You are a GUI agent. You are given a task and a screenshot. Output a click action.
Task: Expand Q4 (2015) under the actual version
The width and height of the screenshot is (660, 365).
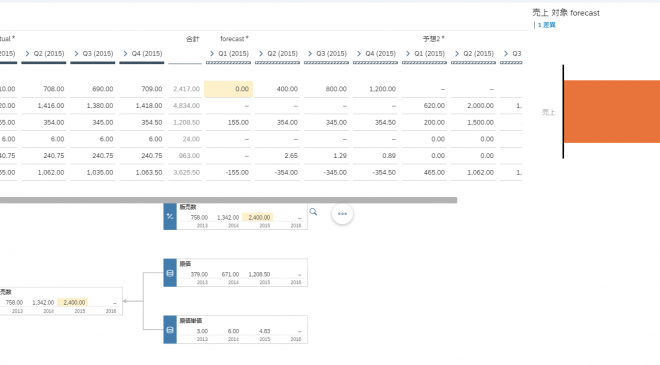pyautogui.click(x=125, y=53)
